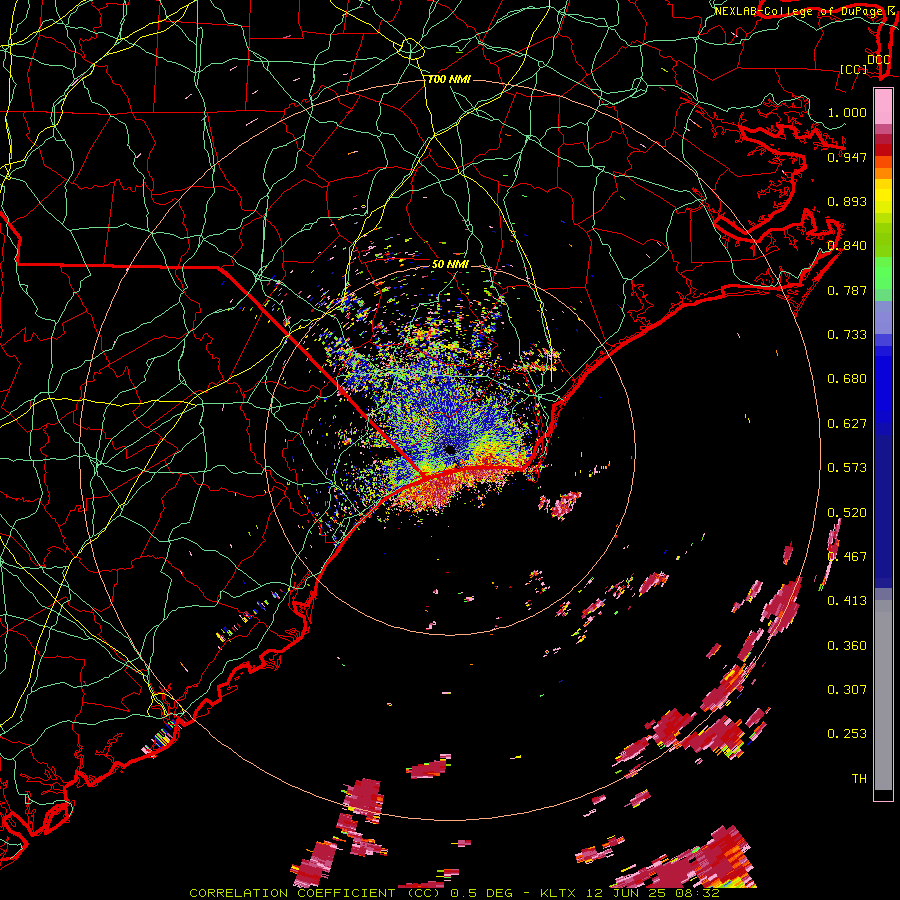Click the TH label at the scale bottom

pyautogui.click(x=859, y=778)
